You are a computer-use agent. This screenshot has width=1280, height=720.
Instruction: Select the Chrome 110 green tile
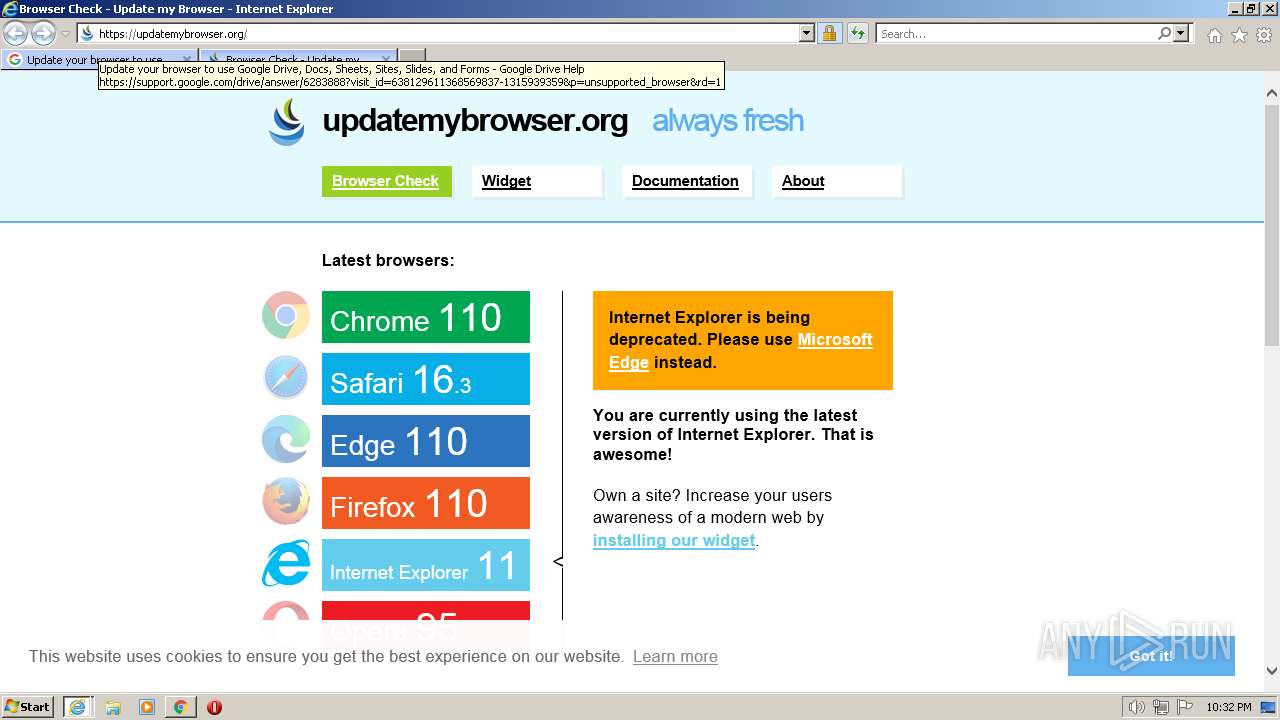(426, 317)
